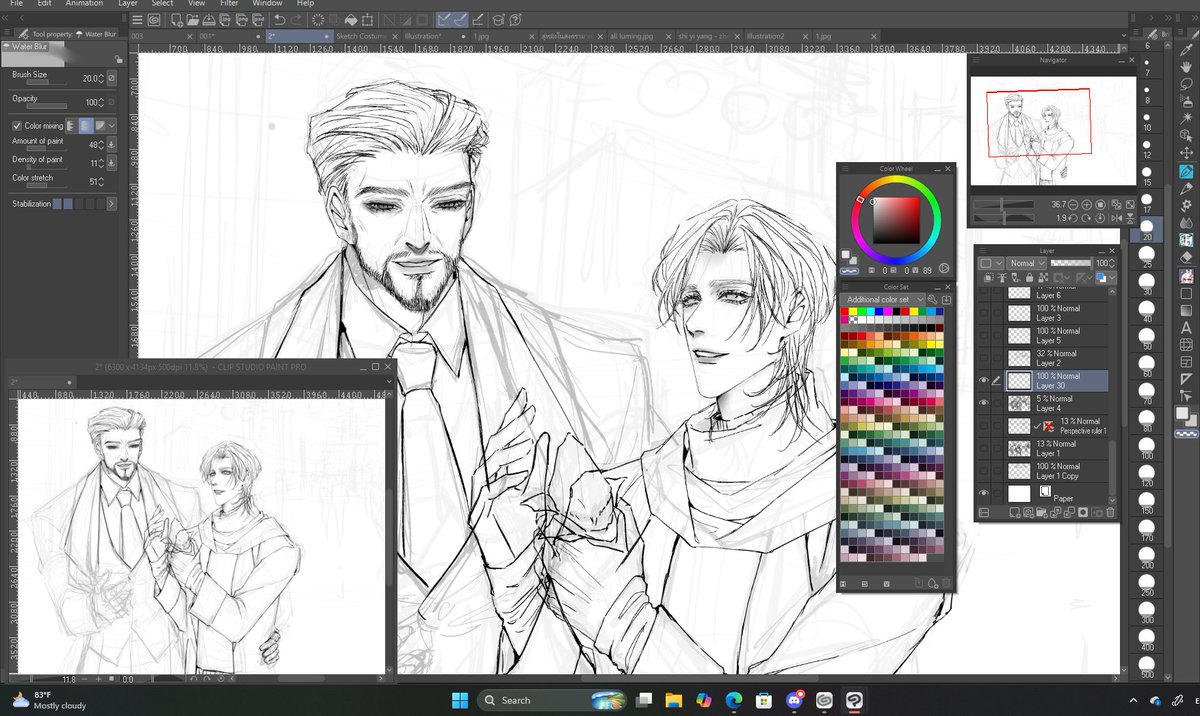Screen dimensions: 1200x716
Task: Toggle Snap to ruler in command bar
Action: [x=445, y=19]
